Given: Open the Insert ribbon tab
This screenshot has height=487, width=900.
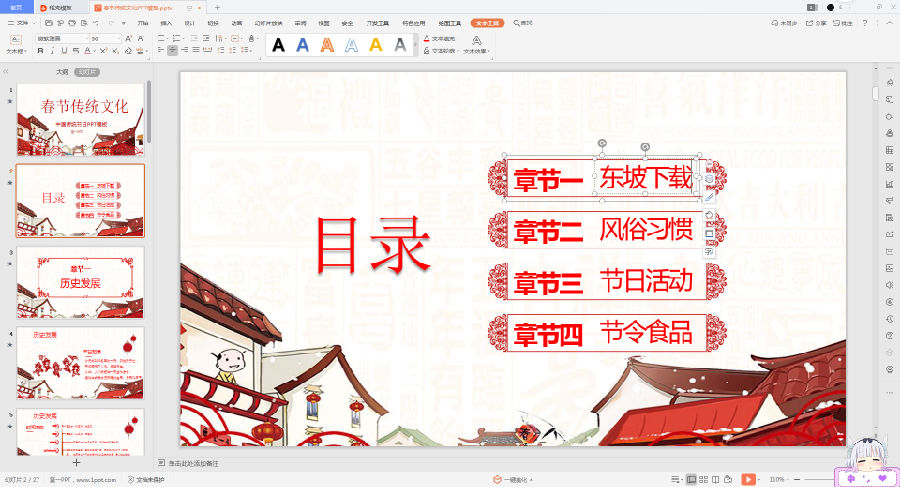Looking at the screenshot, I should pos(166,24).
